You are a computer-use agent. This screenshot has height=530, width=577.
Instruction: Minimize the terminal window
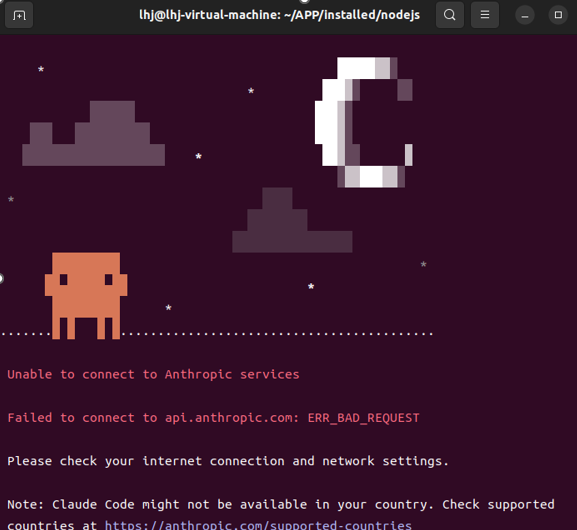point(525,15)
